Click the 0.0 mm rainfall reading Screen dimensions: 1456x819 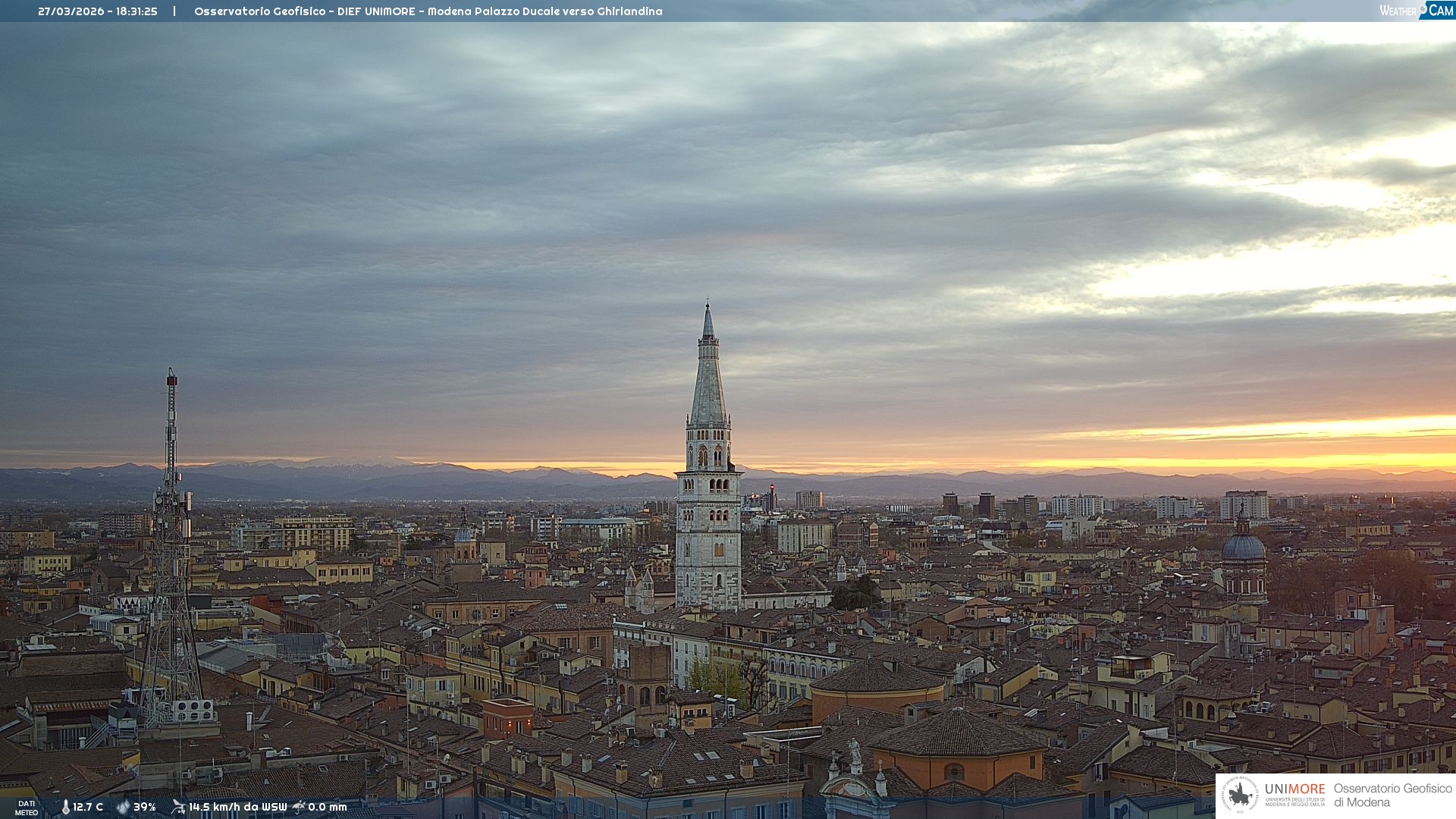coord(328,807)
